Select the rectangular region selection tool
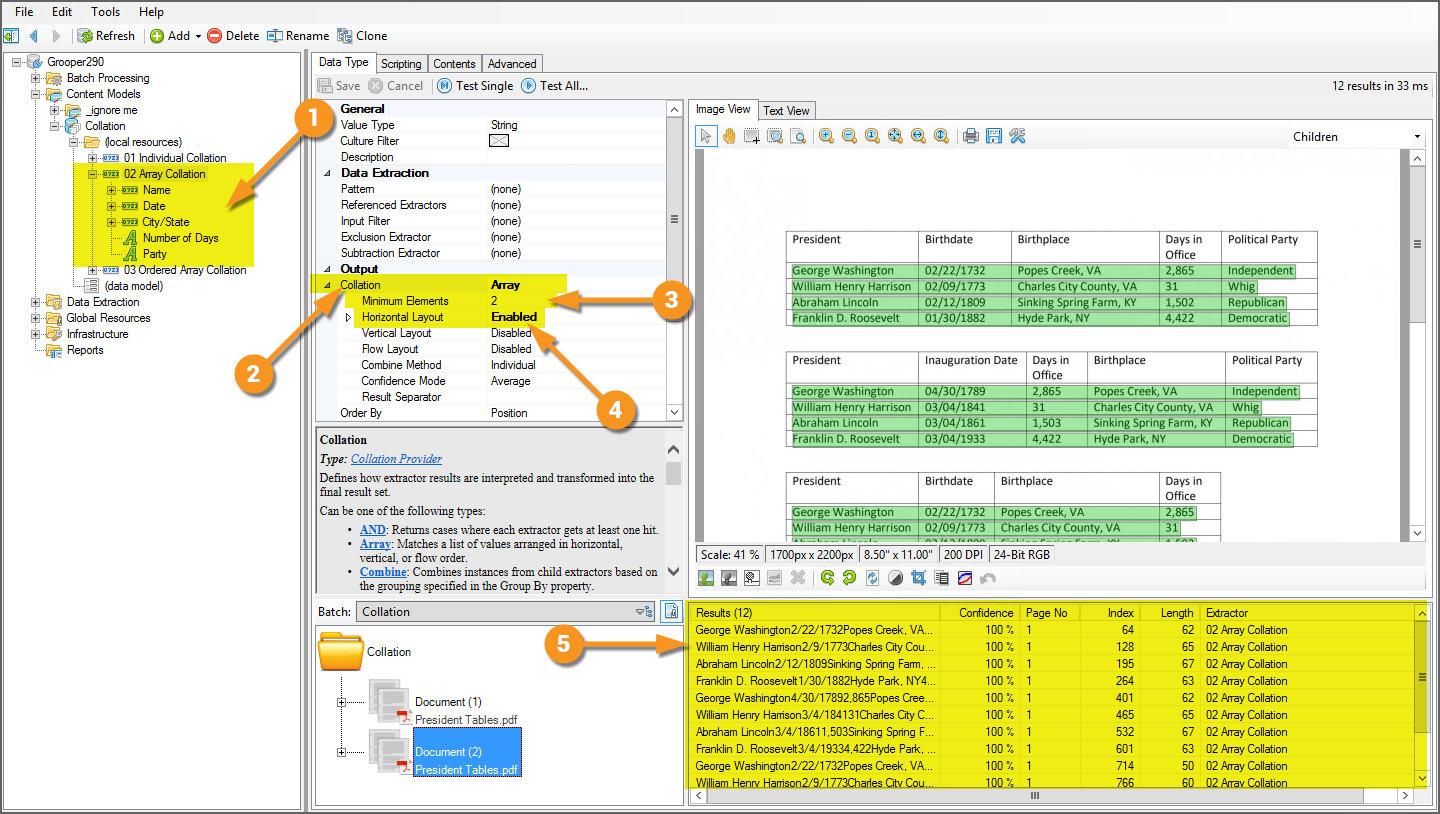This screenshot has width=1440, height=814. pos(751,136)
